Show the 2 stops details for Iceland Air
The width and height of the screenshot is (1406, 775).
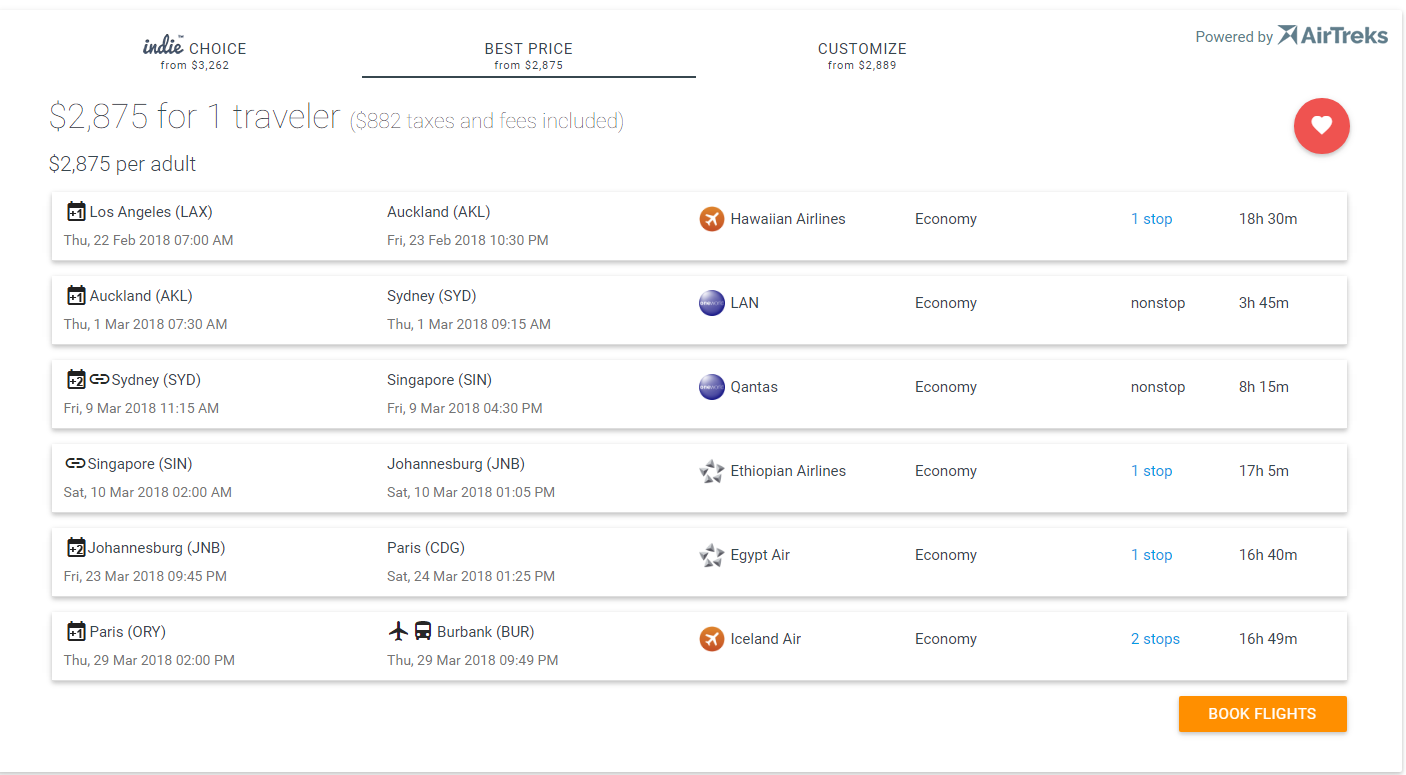[1155, 639]
